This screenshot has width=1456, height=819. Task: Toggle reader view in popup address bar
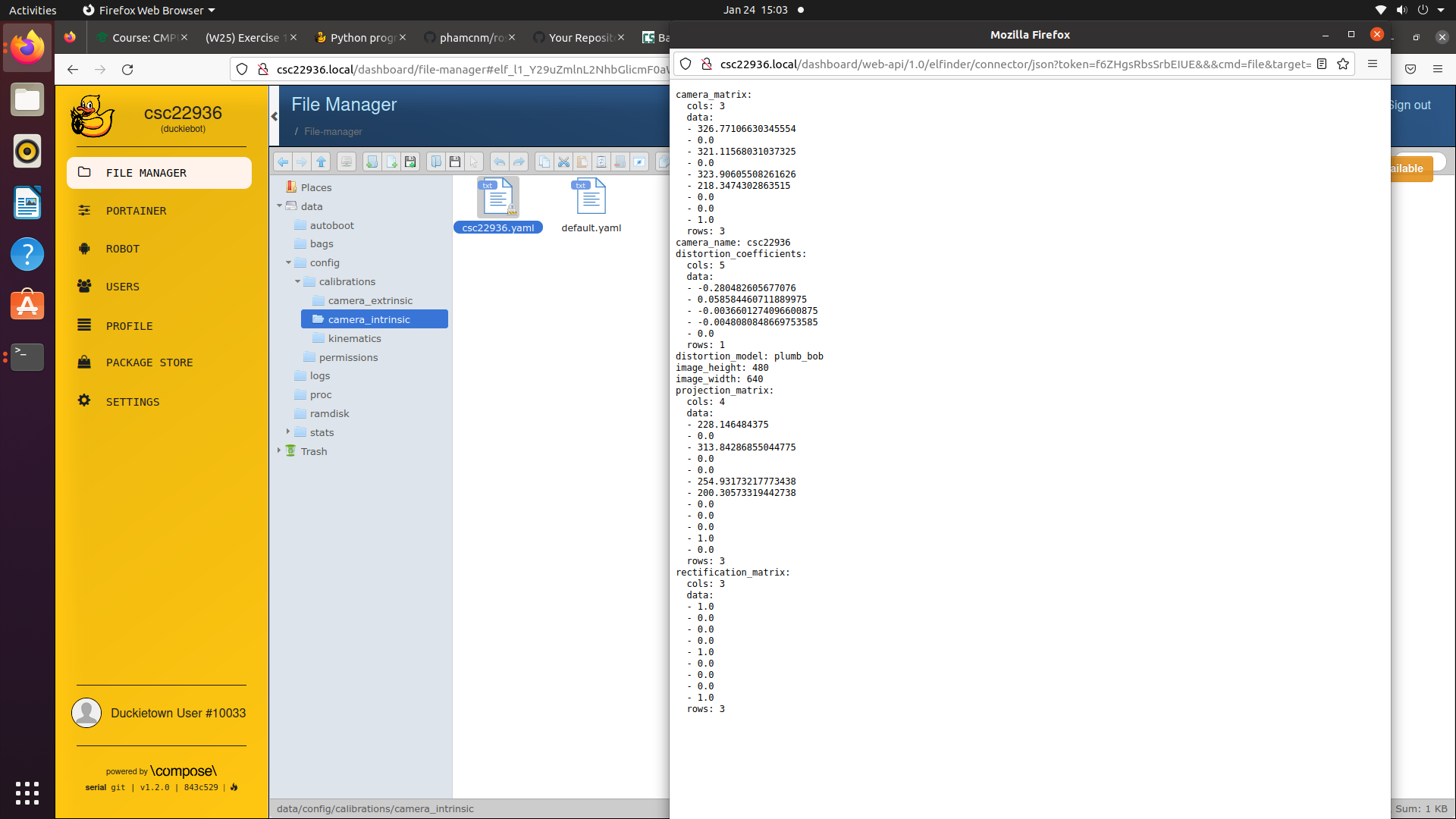(1322, 64)
